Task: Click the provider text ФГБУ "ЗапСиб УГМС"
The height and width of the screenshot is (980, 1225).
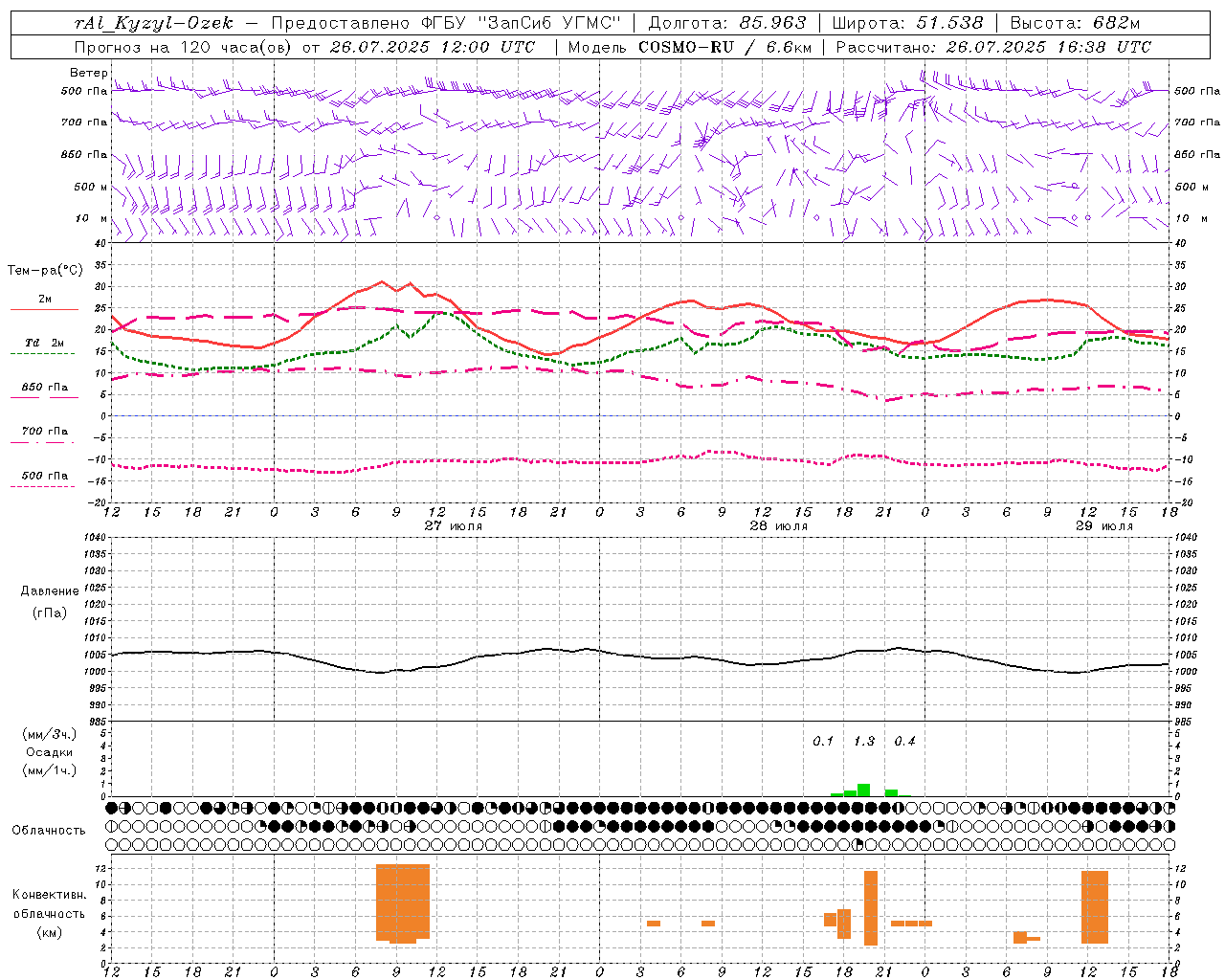Action: [x=520, y=23]
